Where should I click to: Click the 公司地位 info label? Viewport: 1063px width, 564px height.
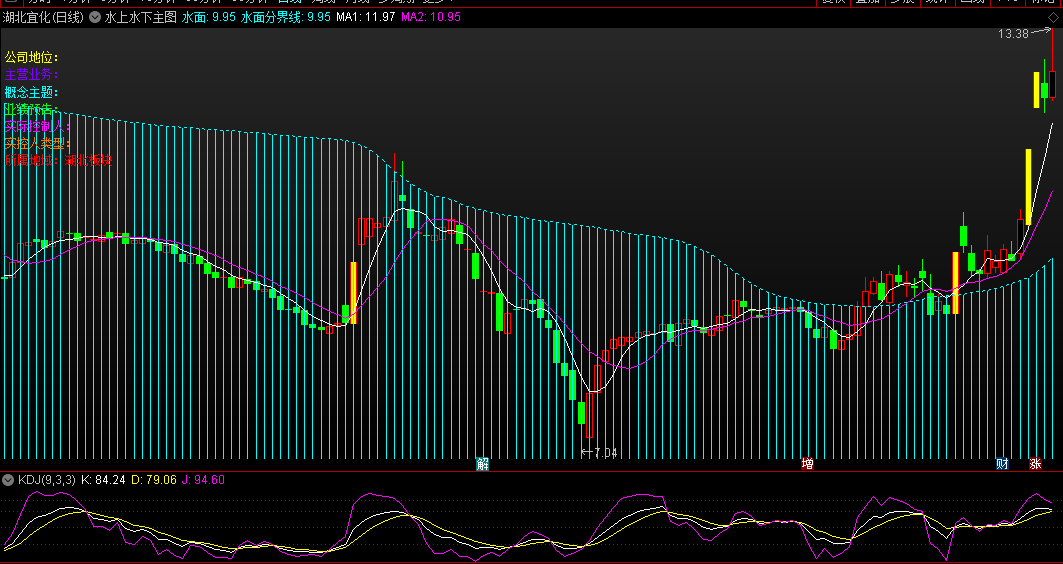32,58
